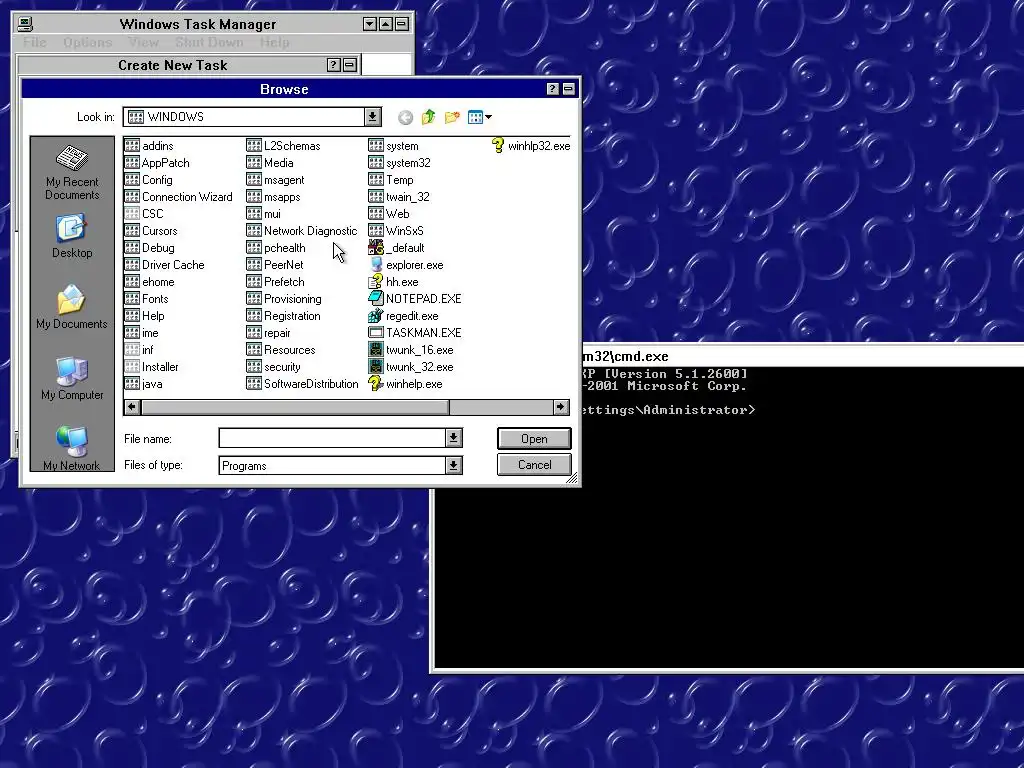
Task: Click the left arrow of horizontal scrollbar
Action: [132, 407]
